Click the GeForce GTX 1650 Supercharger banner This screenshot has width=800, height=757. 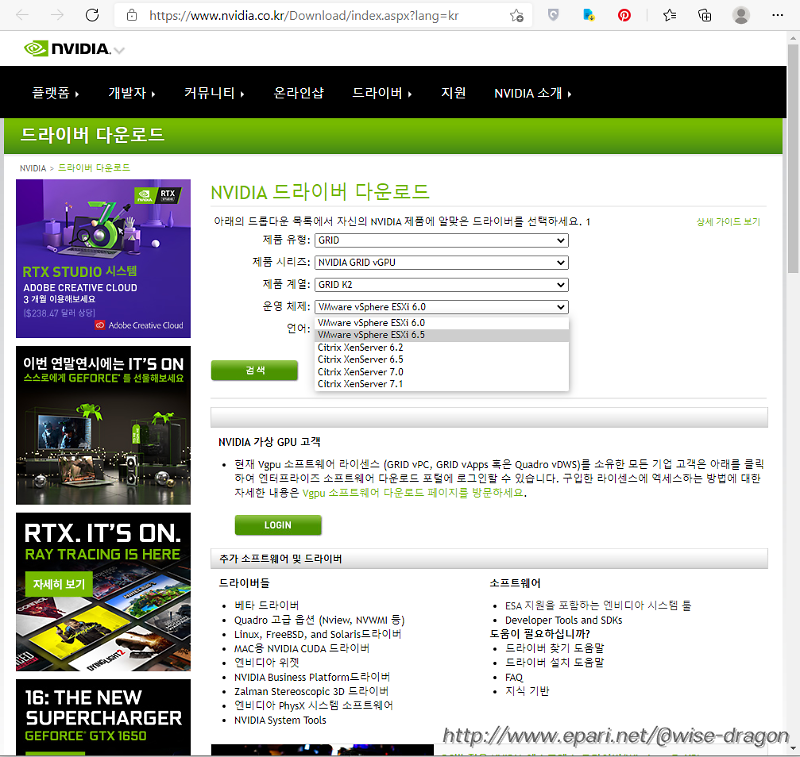104,716
